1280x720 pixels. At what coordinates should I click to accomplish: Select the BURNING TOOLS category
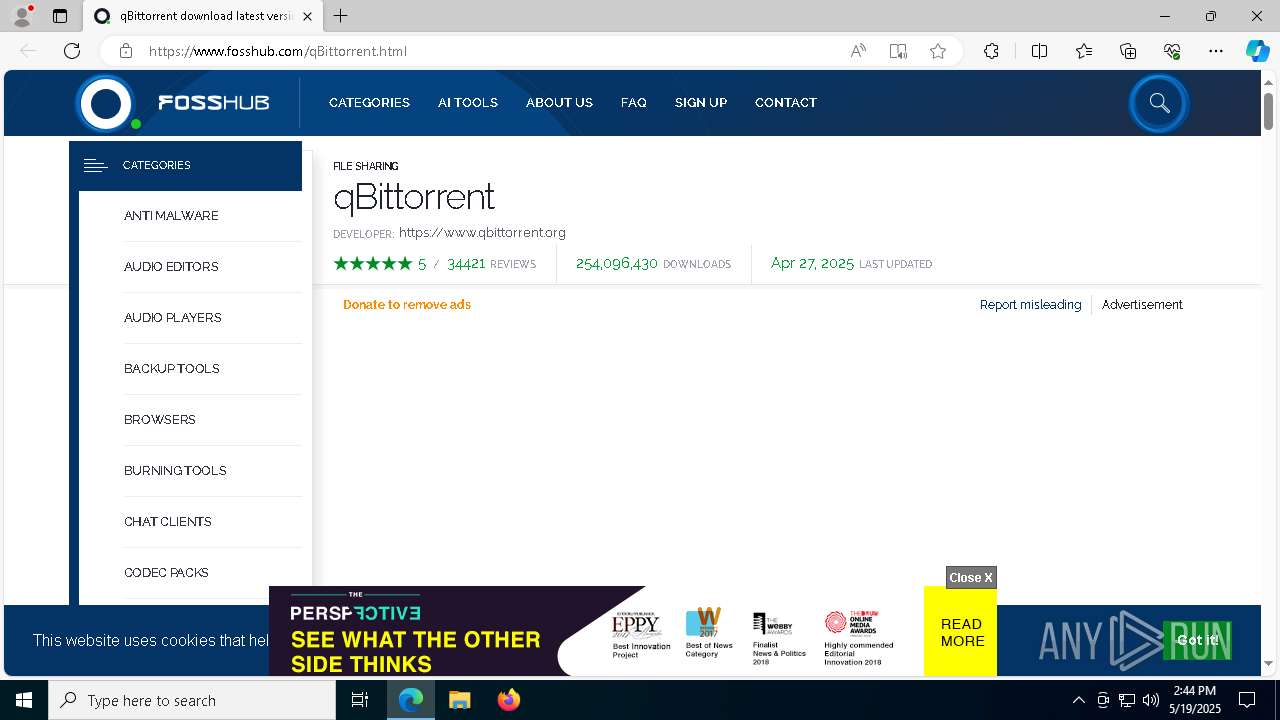[x=175, y=471]
